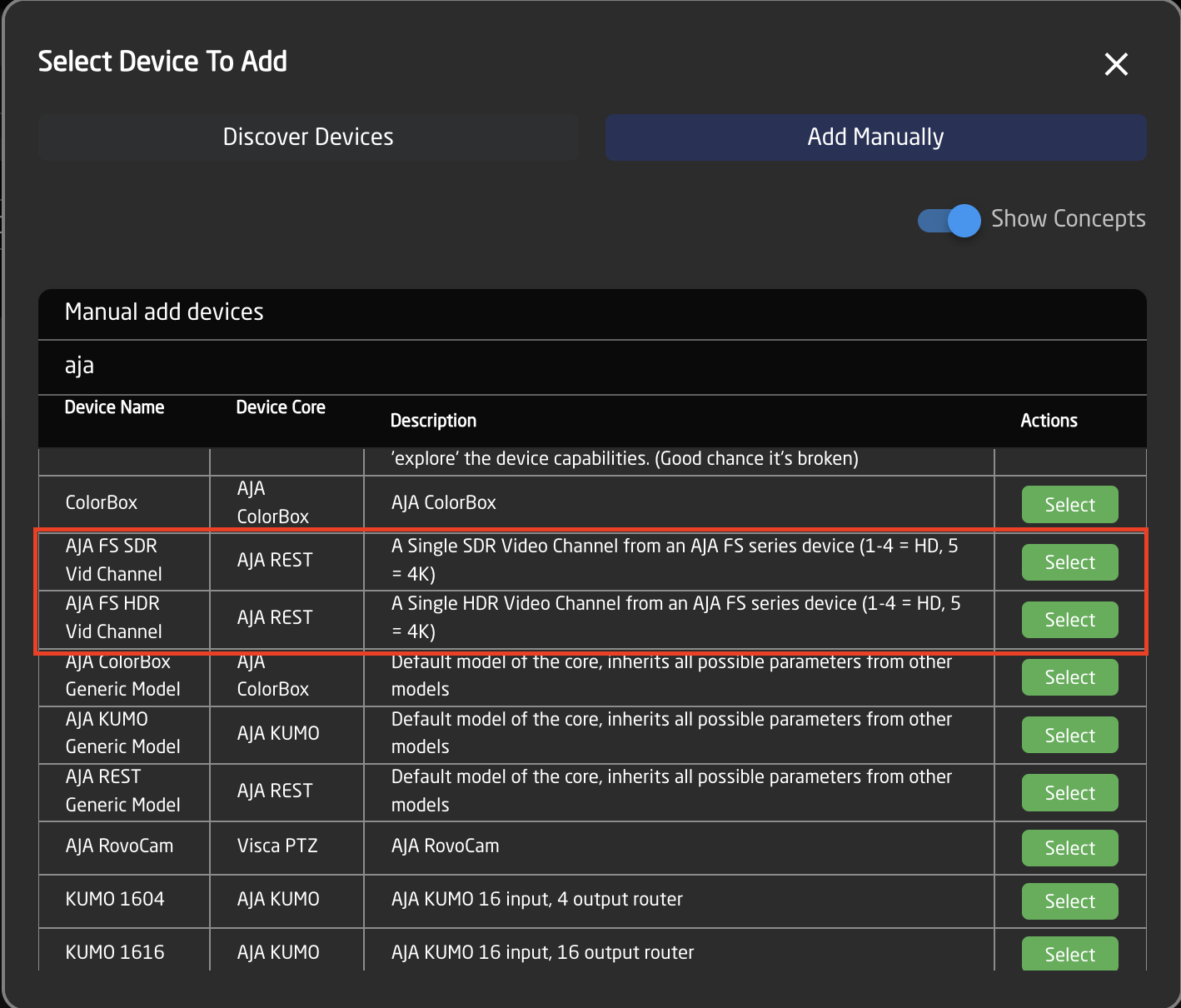
Task: Toggle the Show Concepts switch
Action: coord(950,221)
